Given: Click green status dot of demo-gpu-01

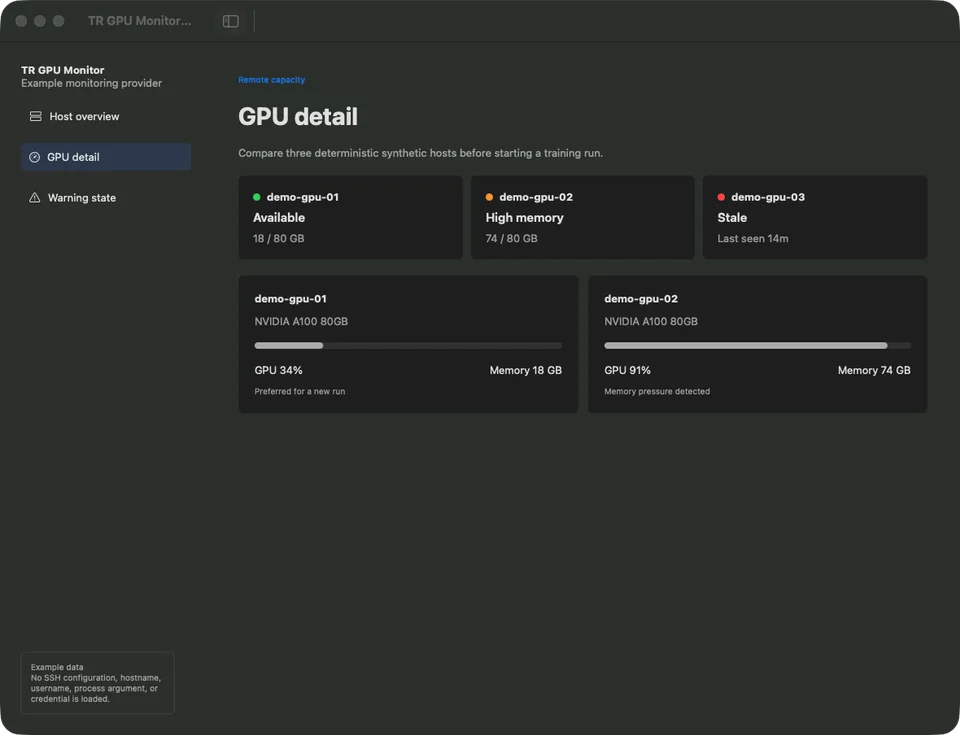Looking at the screenshot, I should coord(257,197).
